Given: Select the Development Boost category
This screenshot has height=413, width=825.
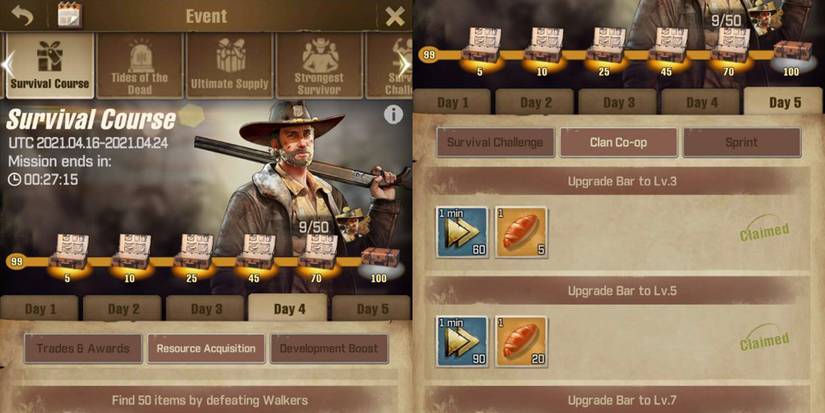Looking at the screenshot, I should click(x=329, y=348).
